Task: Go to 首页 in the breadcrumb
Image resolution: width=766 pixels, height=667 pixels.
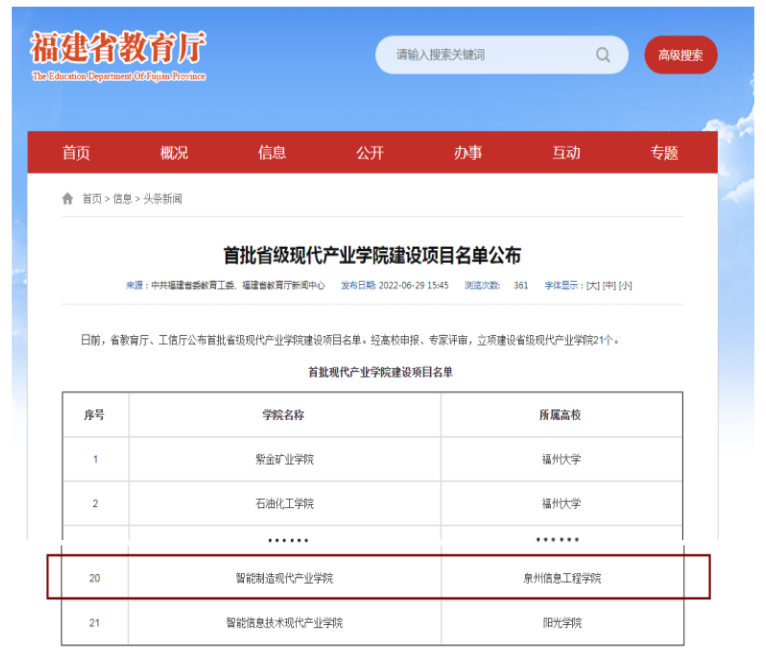Action: click(x=92, y=198)
